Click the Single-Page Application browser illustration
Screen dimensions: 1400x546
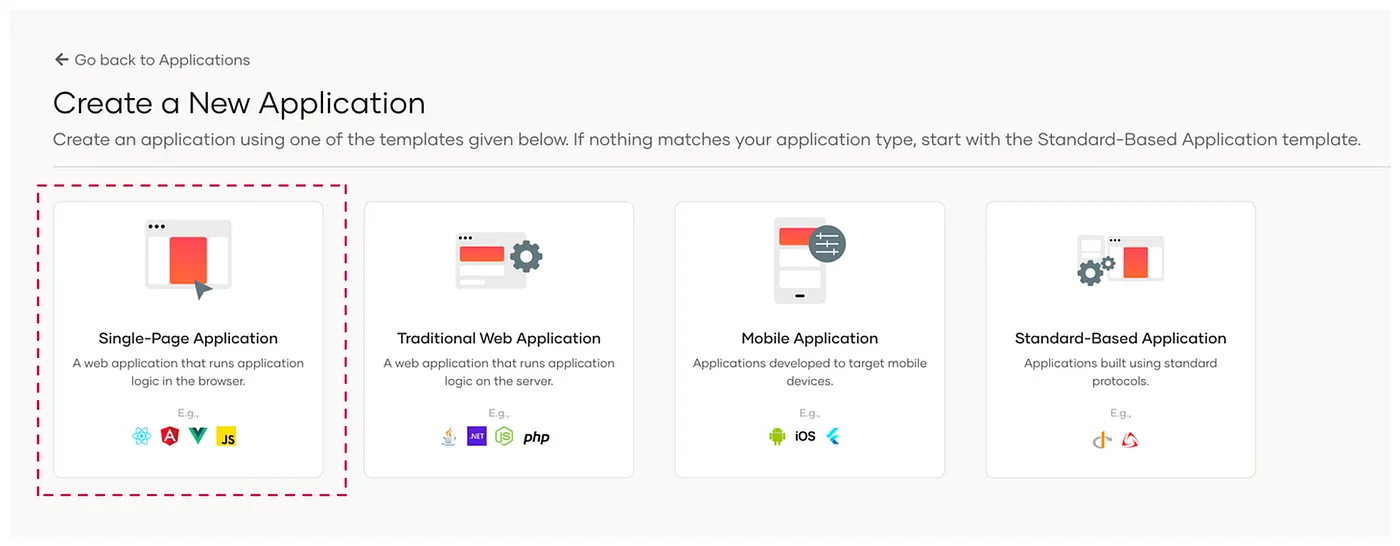coord(188,258)
